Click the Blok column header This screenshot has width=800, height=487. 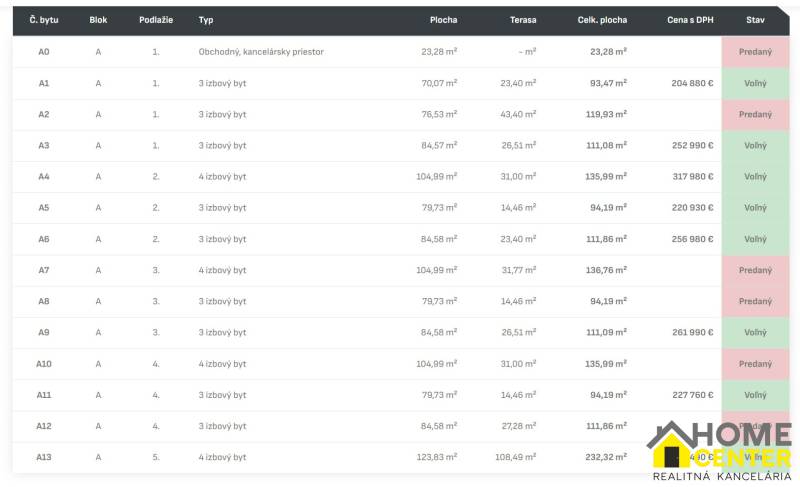pos(98,20)
